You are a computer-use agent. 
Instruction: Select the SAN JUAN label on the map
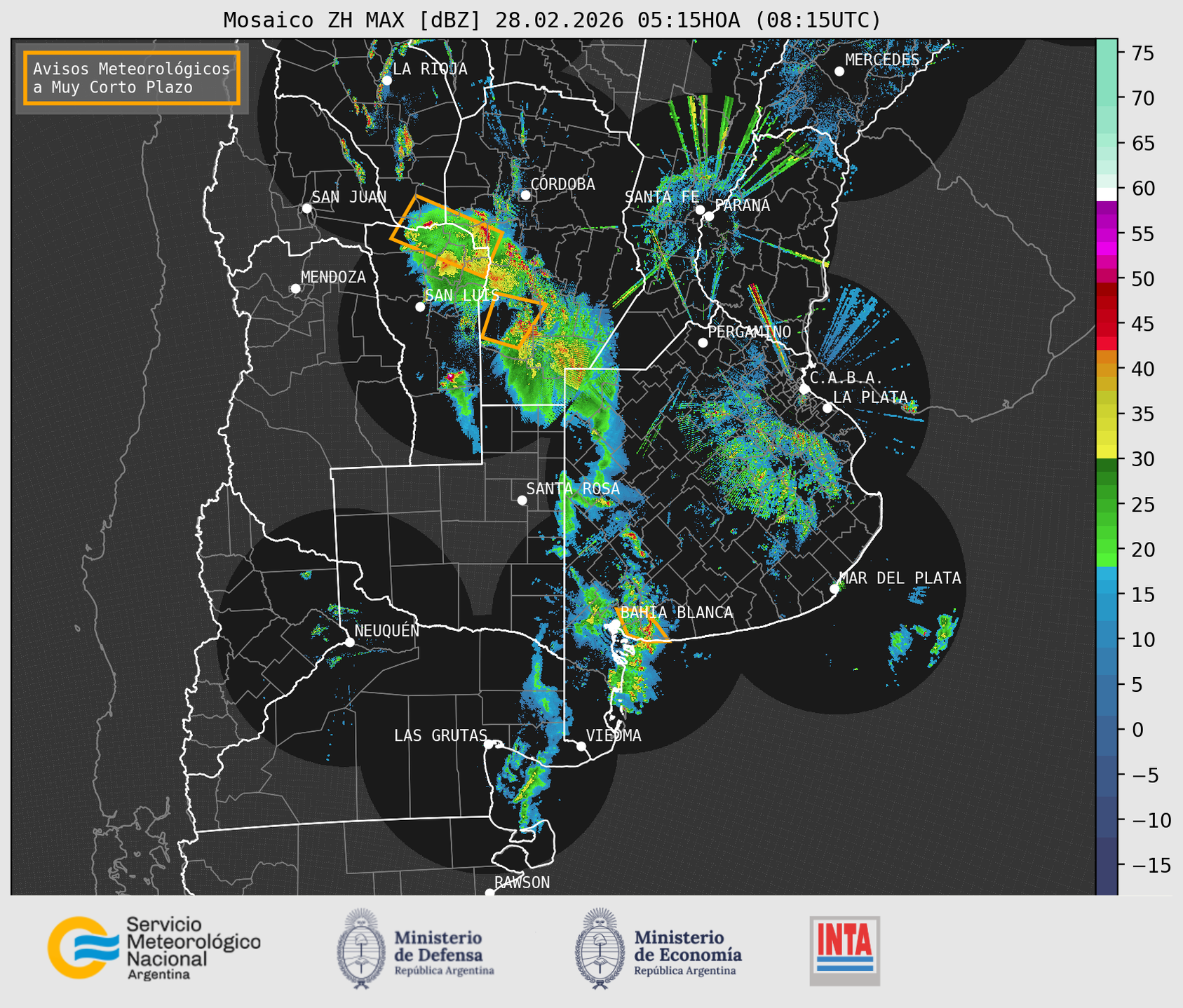[349, 197]
